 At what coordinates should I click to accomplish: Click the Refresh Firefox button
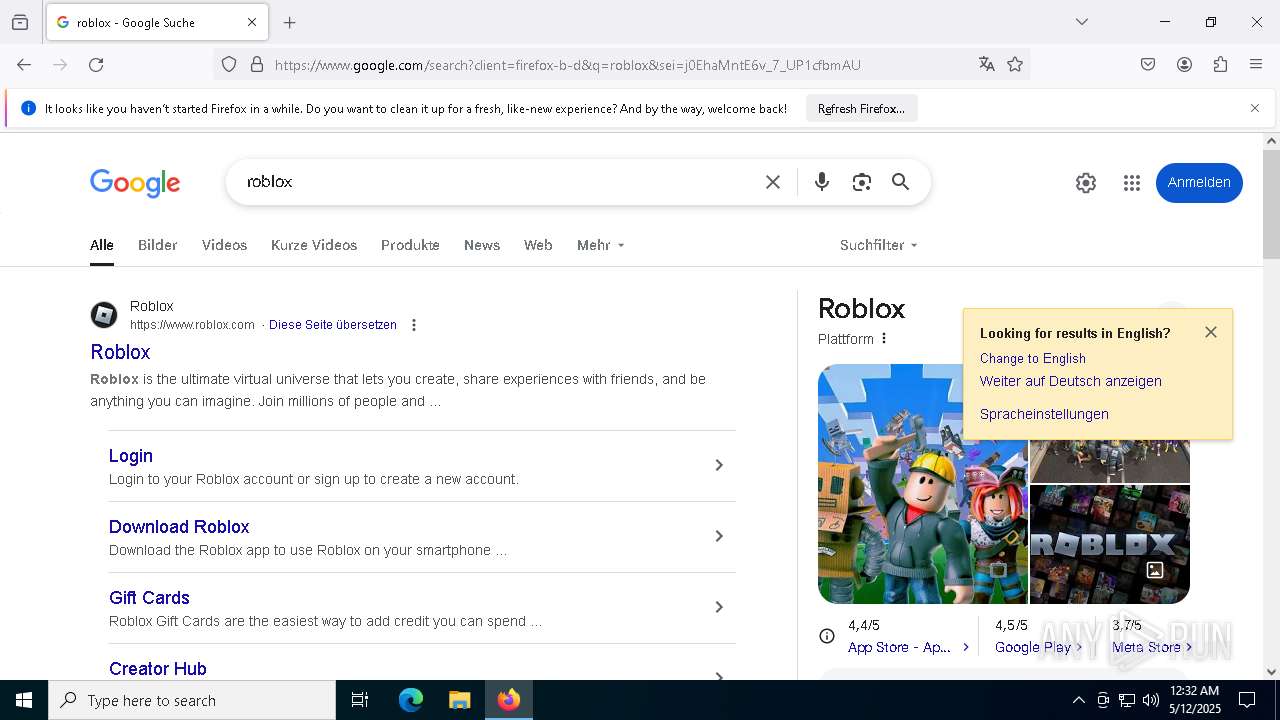pyautogui.click(x=861, y=108)
